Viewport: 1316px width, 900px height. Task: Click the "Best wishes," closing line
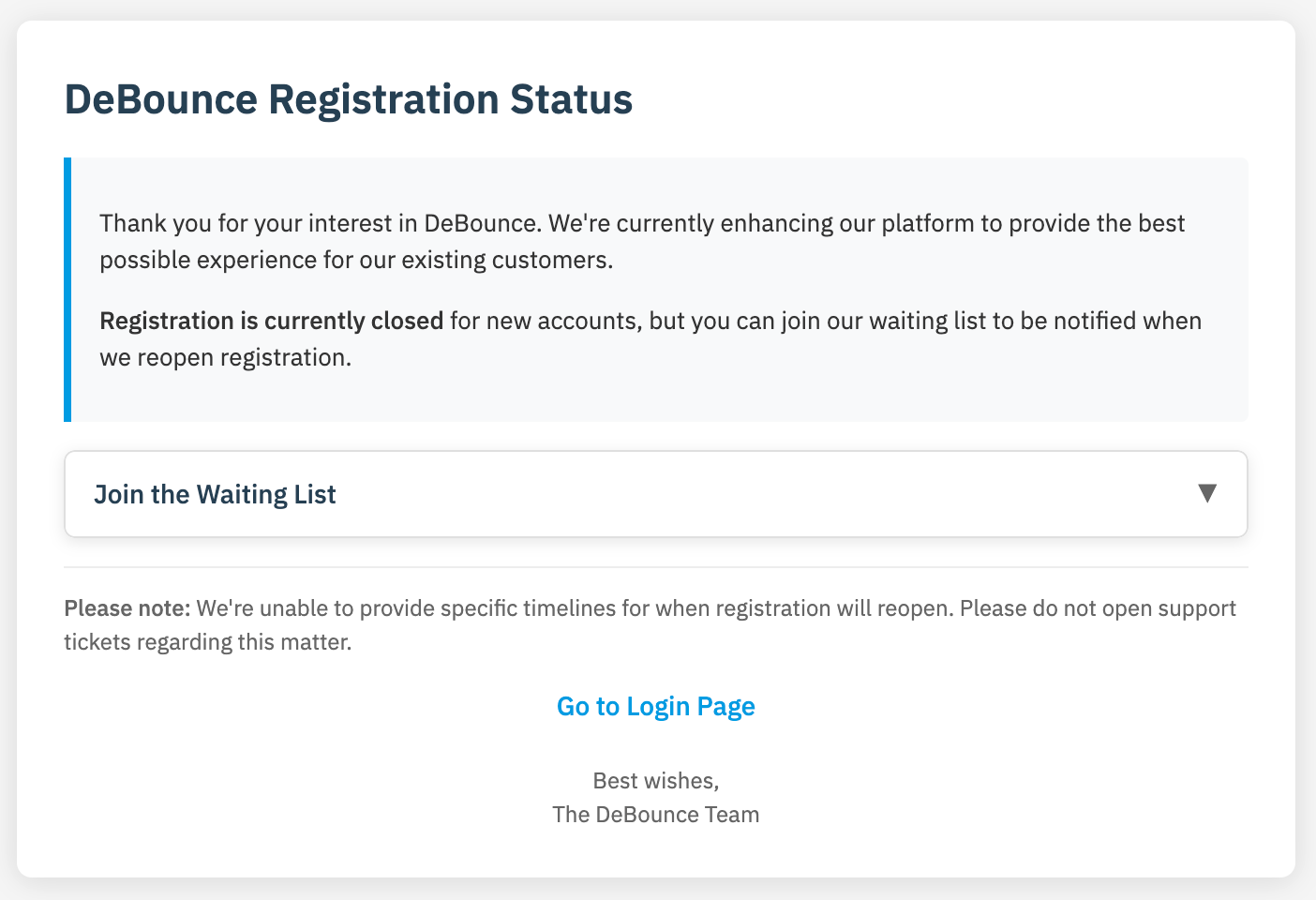click(656, 780)
